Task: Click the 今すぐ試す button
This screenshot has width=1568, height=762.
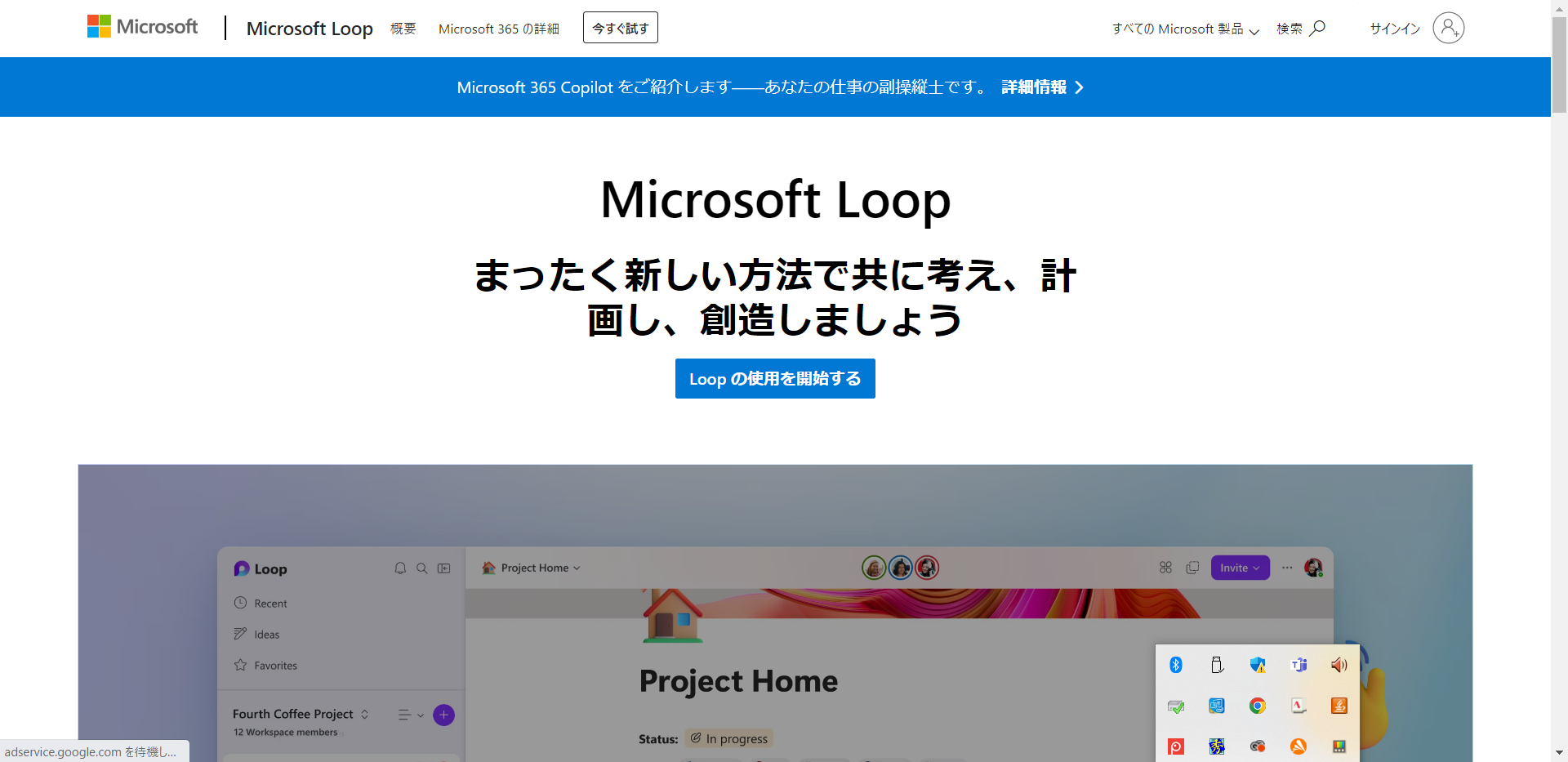Action: point(621,28)
